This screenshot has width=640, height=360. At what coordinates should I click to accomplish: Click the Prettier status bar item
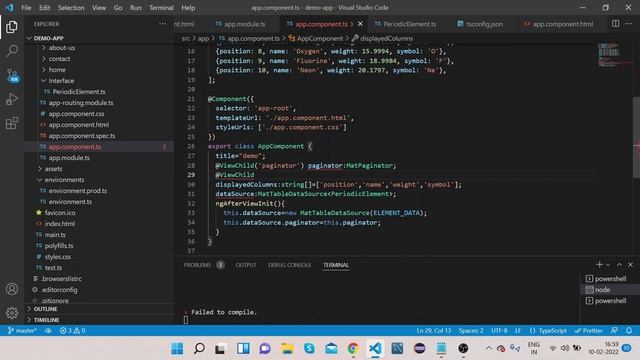588,330
